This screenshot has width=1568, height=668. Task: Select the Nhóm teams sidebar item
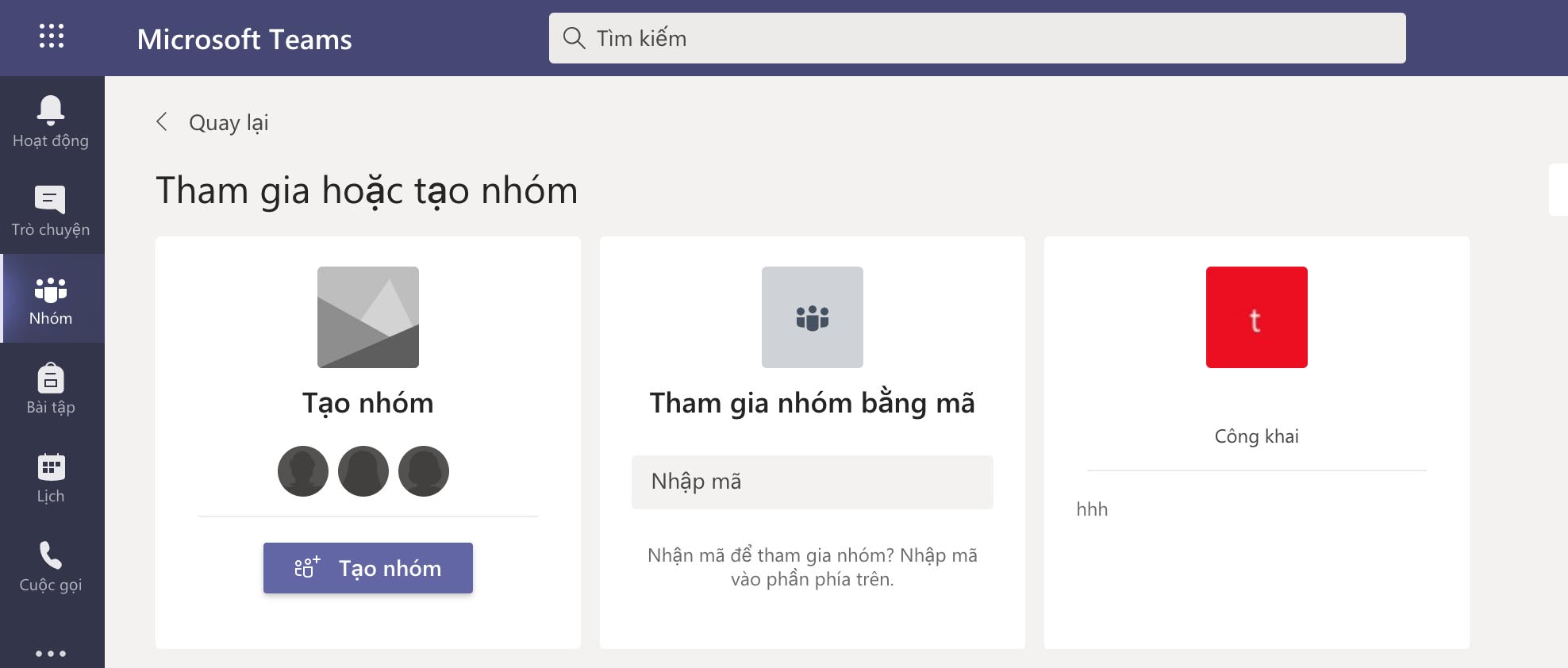[51, 299]
